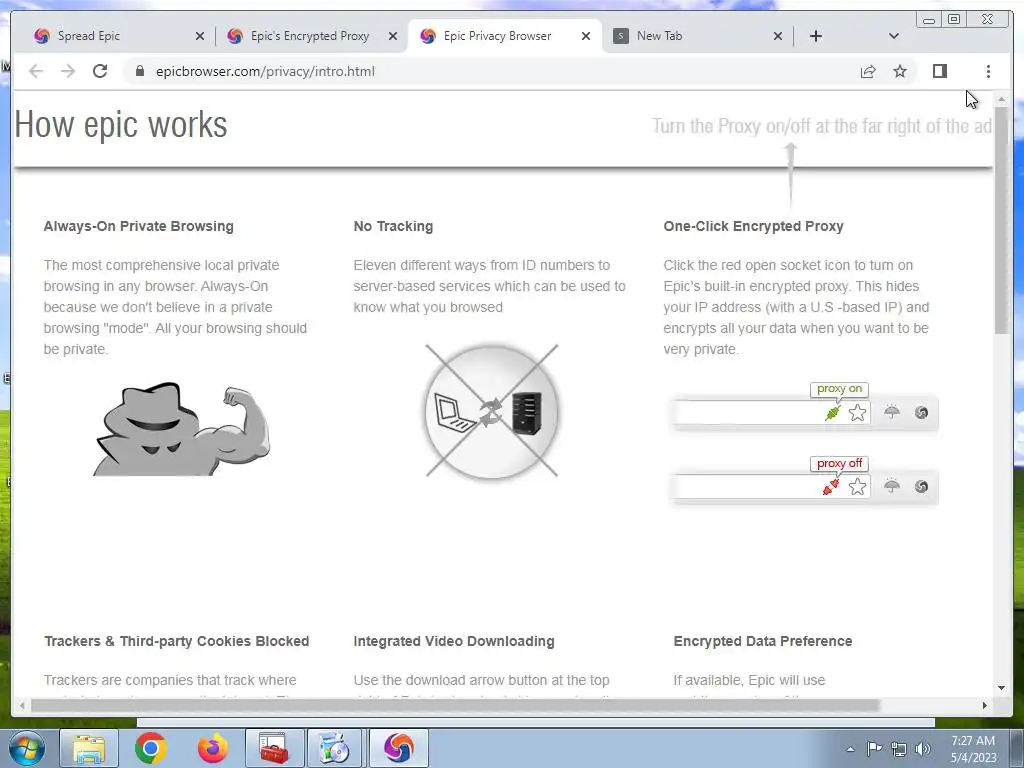
Task: Open the disc media taskbar app
Action: 336,748
